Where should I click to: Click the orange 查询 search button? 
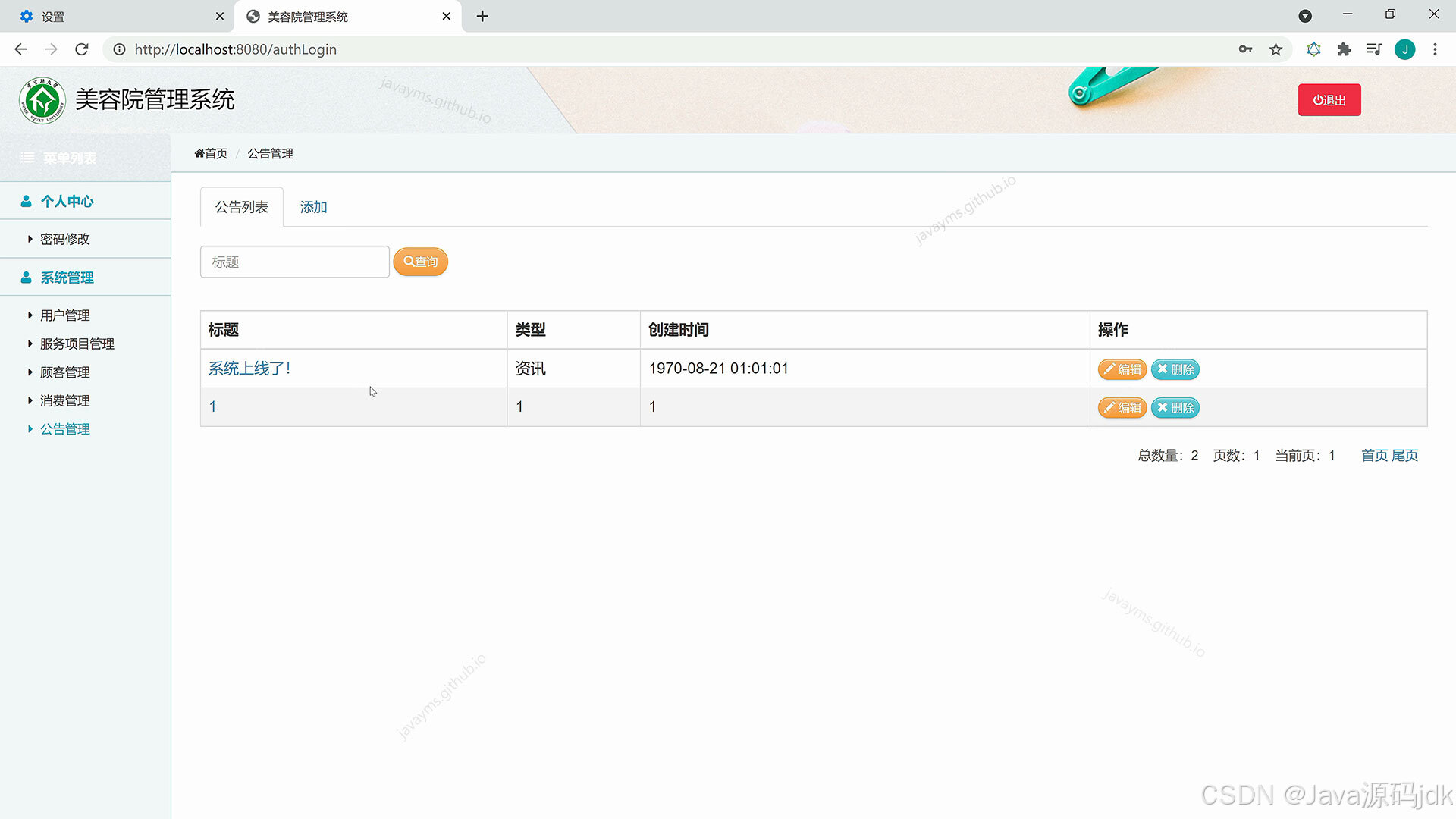coord(421,262)
